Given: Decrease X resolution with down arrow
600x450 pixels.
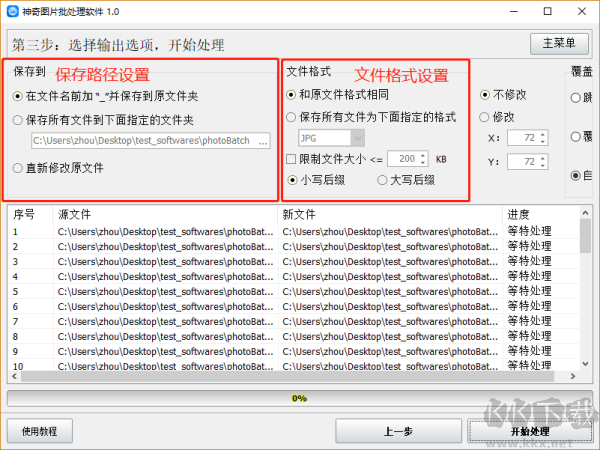Looking at the screenshot, I should tap(543, 142).
